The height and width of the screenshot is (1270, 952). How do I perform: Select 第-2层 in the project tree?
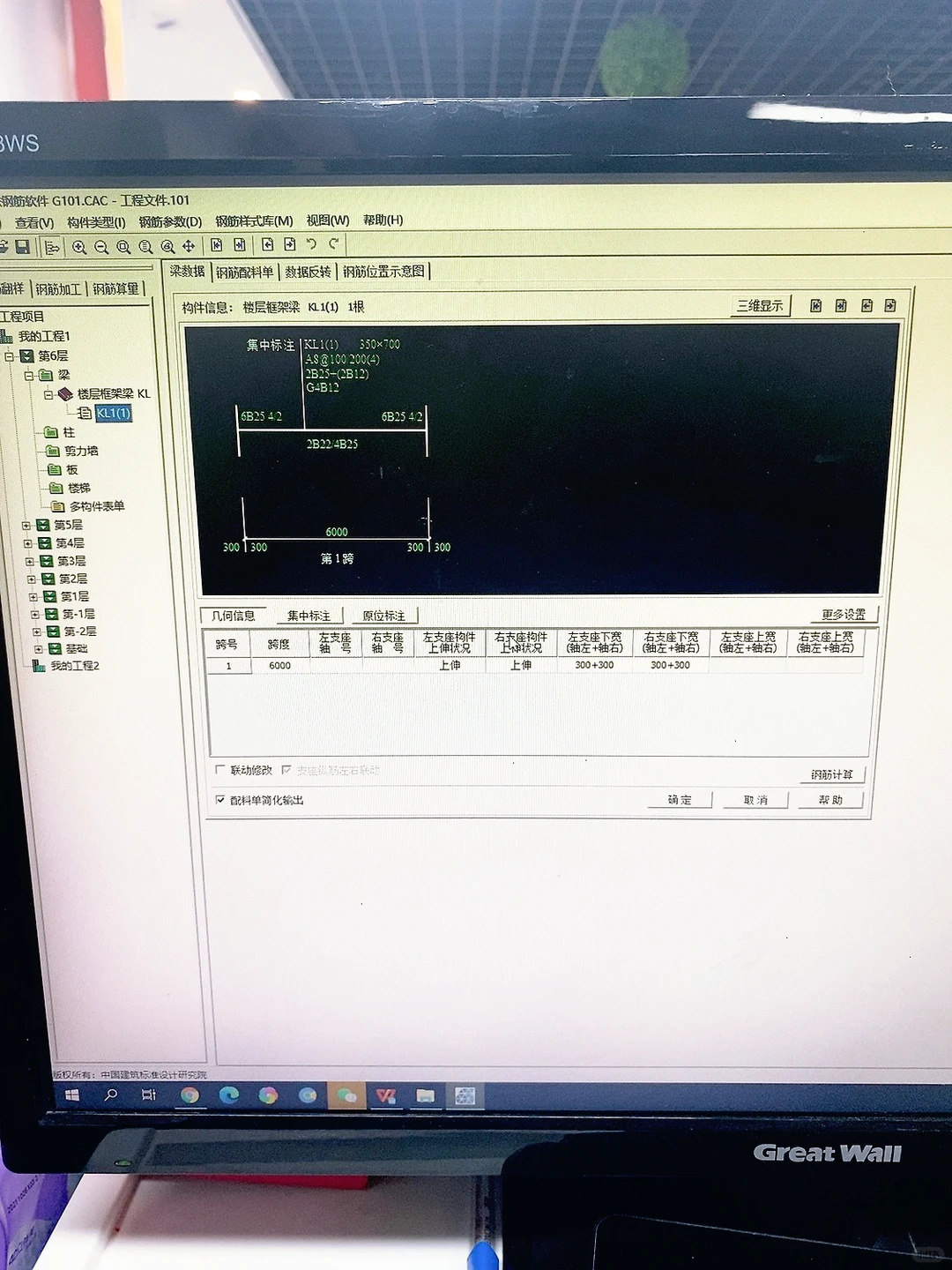pos(79,631)
